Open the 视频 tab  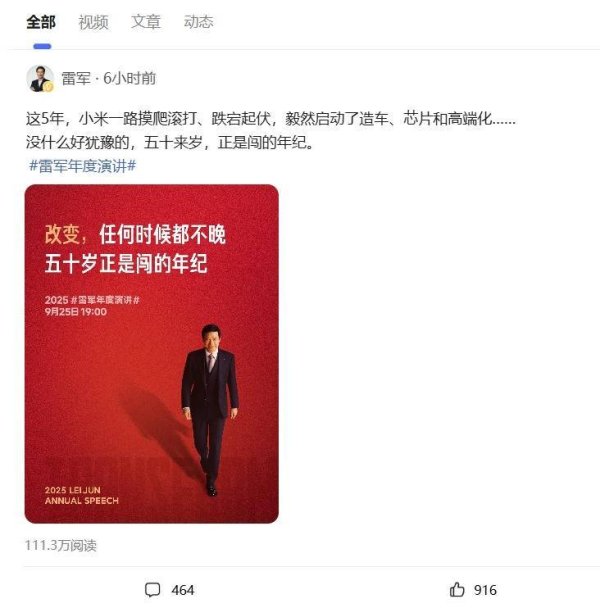point(93,22)
